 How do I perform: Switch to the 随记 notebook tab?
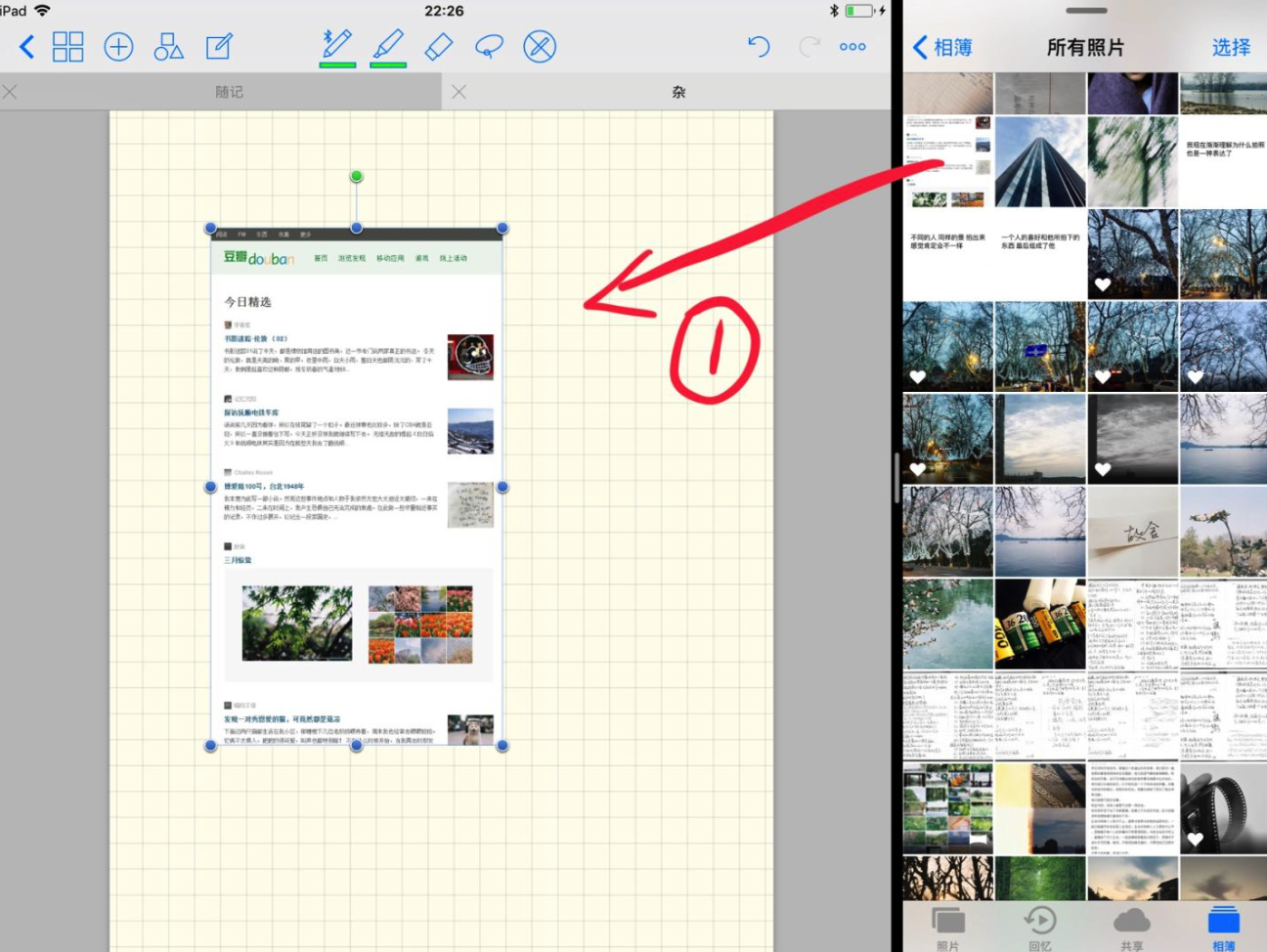(229, 92)
